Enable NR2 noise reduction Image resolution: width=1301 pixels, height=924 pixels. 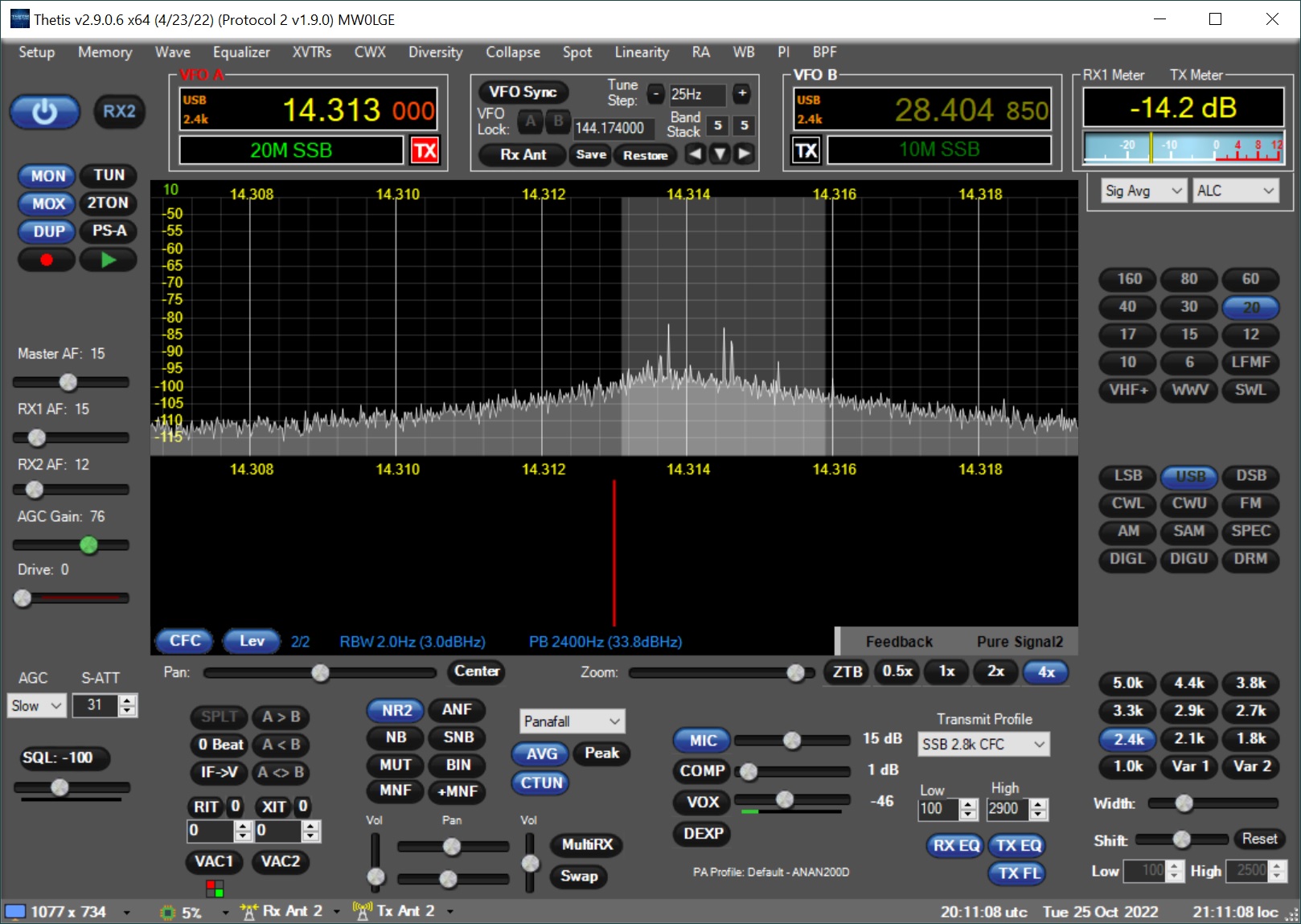point(394,710)
